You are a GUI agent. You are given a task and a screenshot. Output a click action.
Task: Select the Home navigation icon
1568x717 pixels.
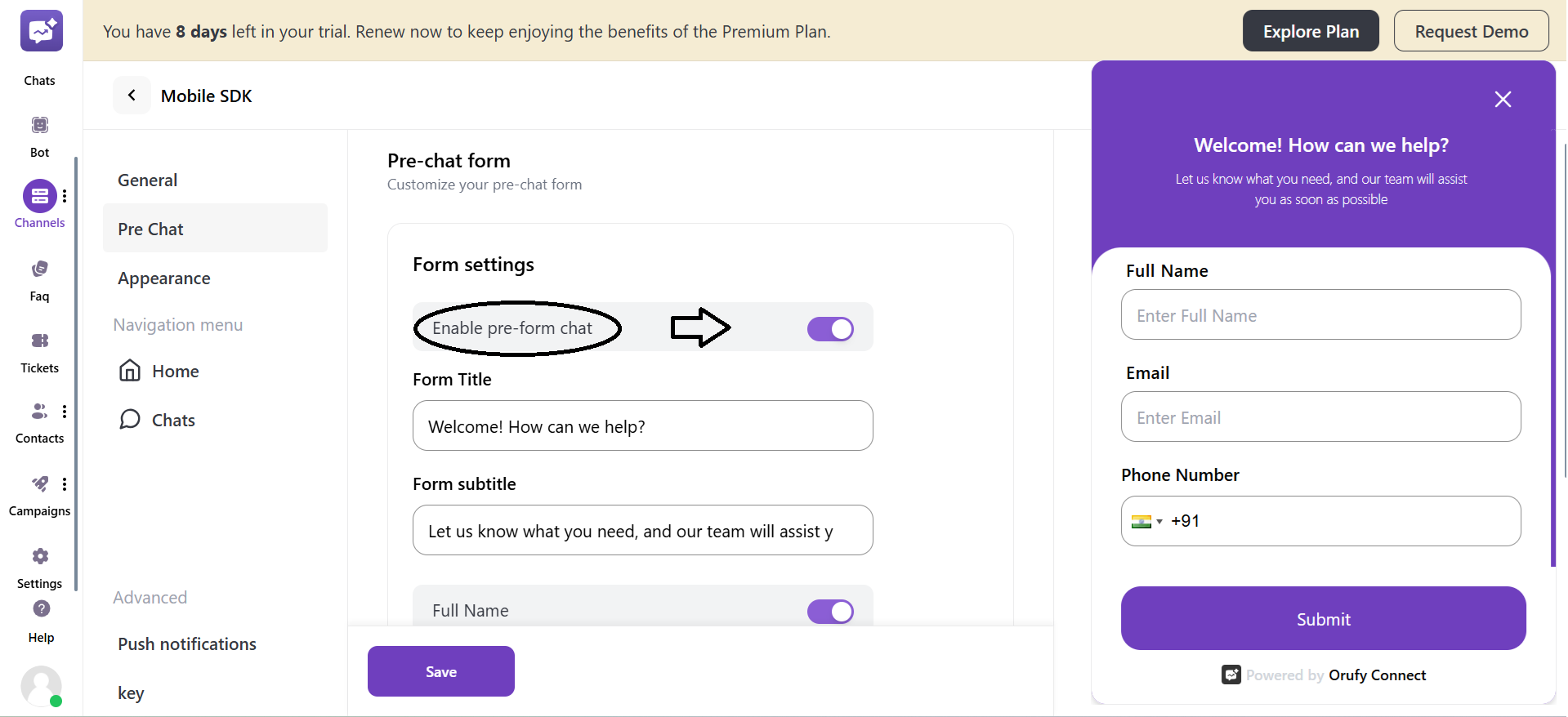coord(131,370)
